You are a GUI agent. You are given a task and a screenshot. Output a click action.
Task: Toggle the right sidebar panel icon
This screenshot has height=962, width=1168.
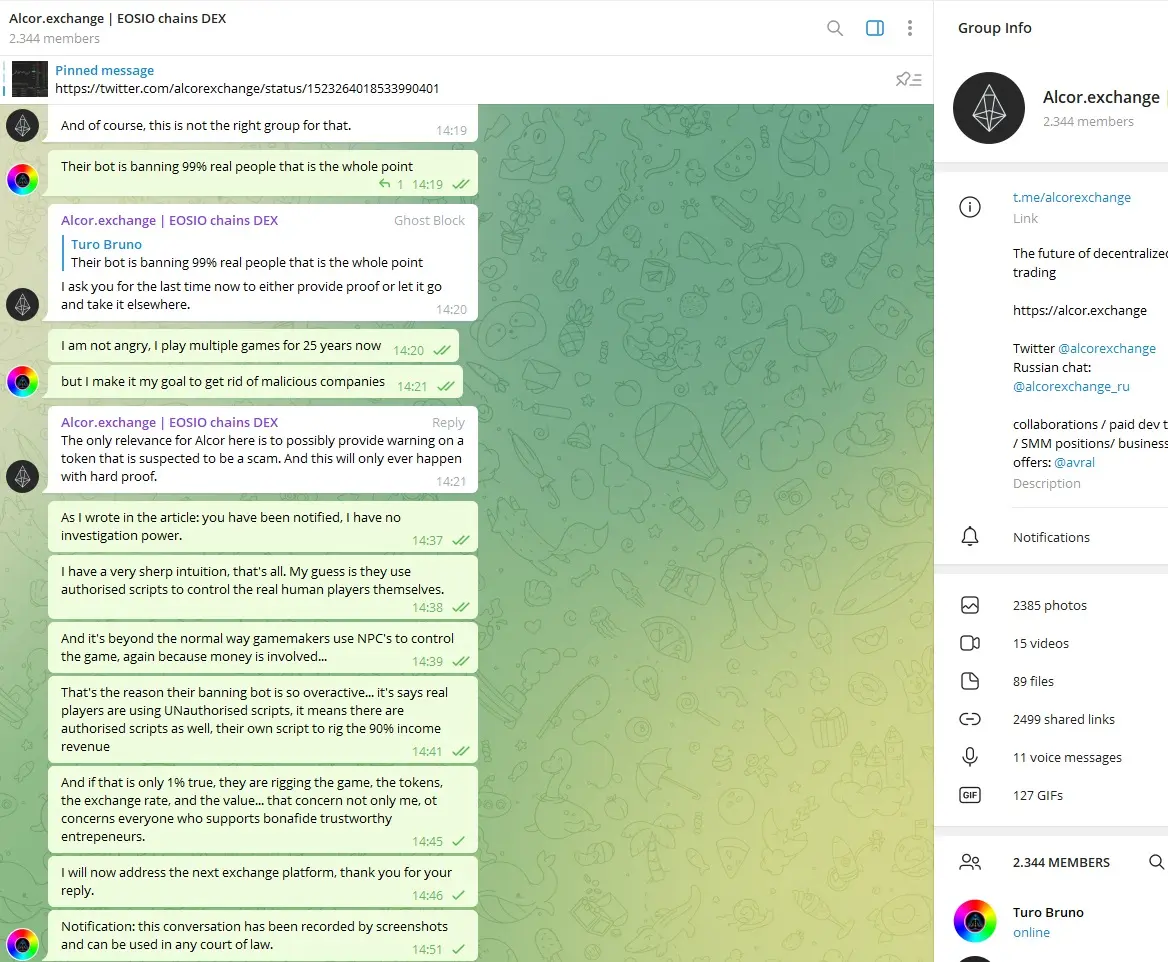[875, 28]
